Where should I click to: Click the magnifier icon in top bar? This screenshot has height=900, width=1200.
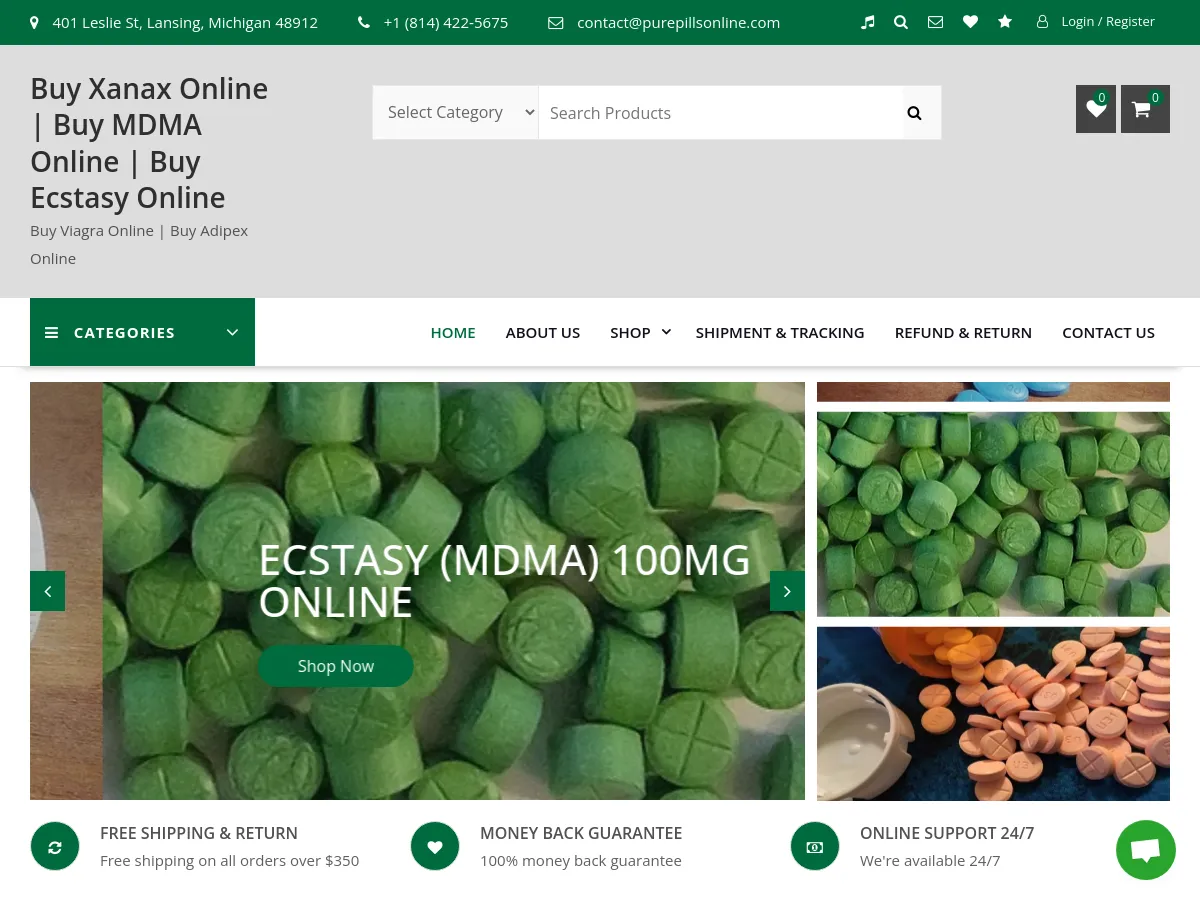[901, 22]
